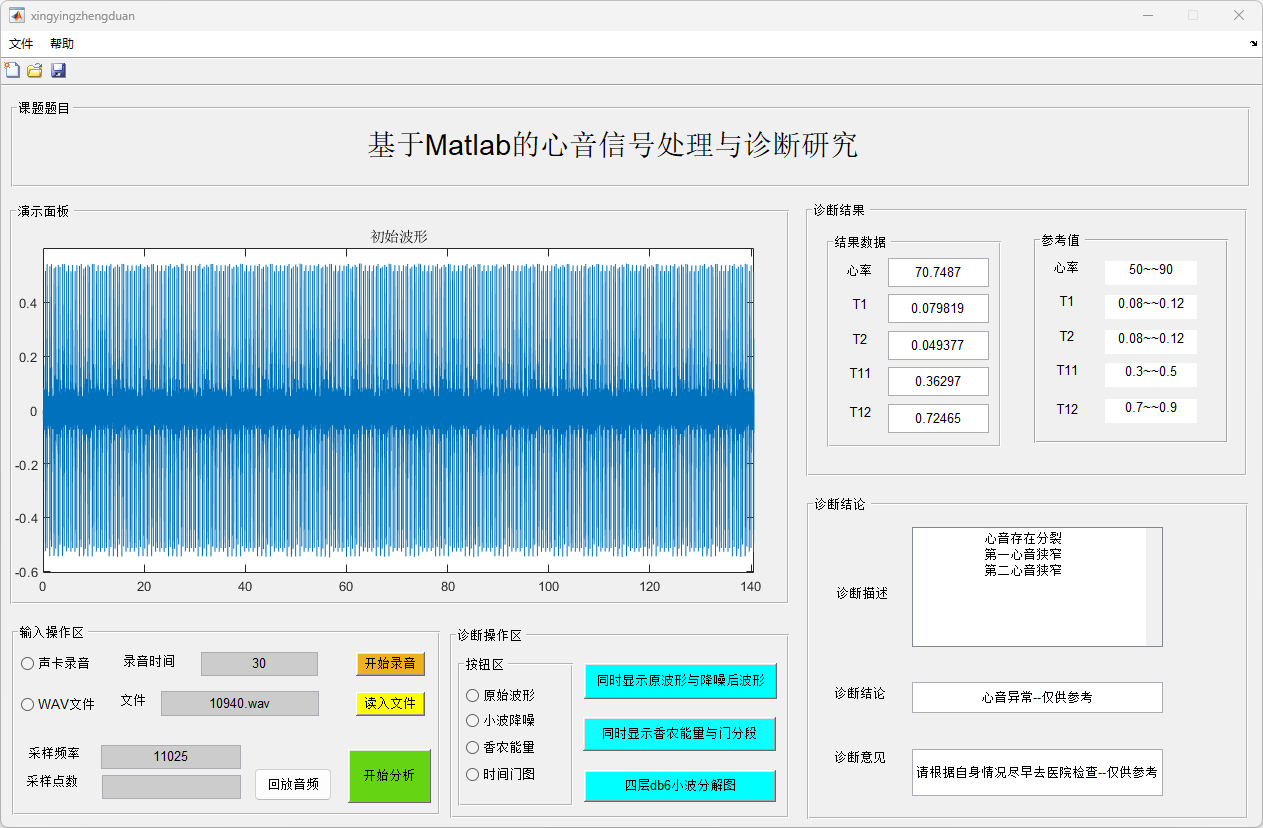This screenshot has height=828, width=1263.
Task: Click the 回放音频 playback button
Action: 293,785
